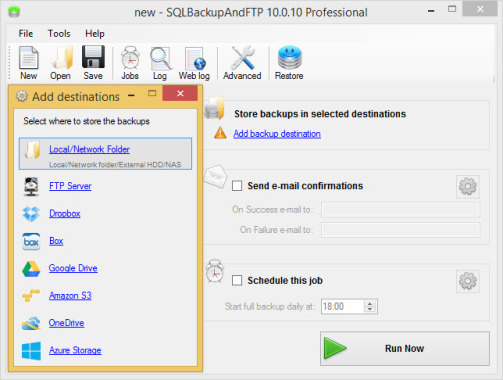Open the Web log toolbar icon
Screen dimensions: 503x380
tap(195, 59)
